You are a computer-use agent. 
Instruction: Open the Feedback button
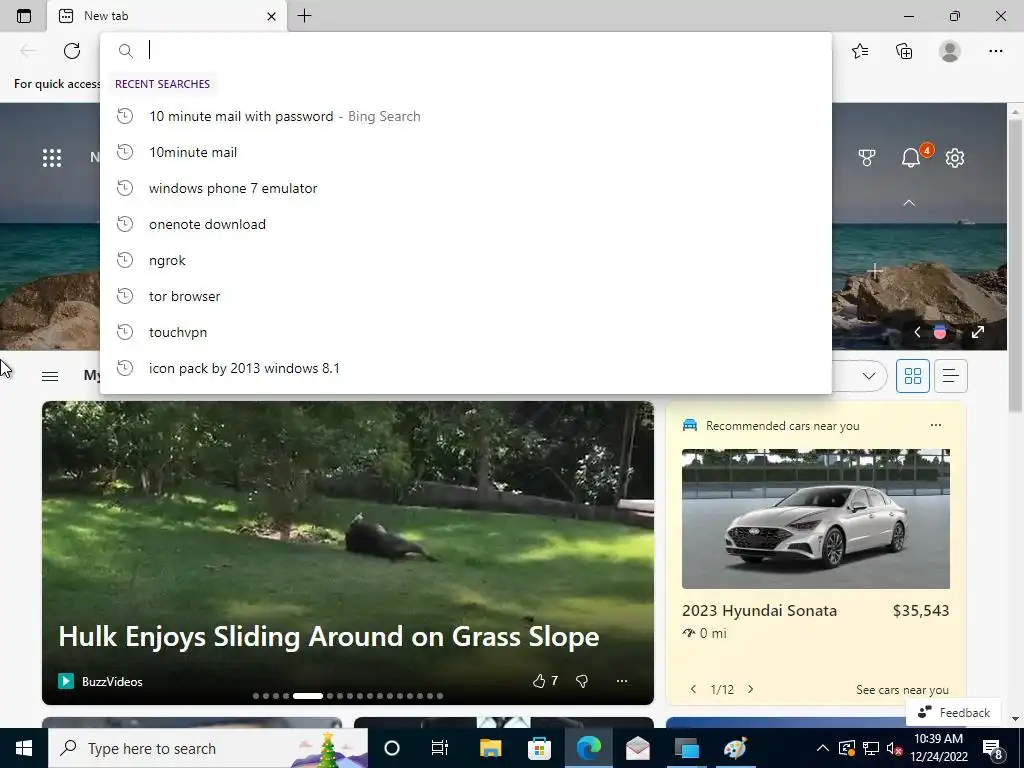(953, 712)
